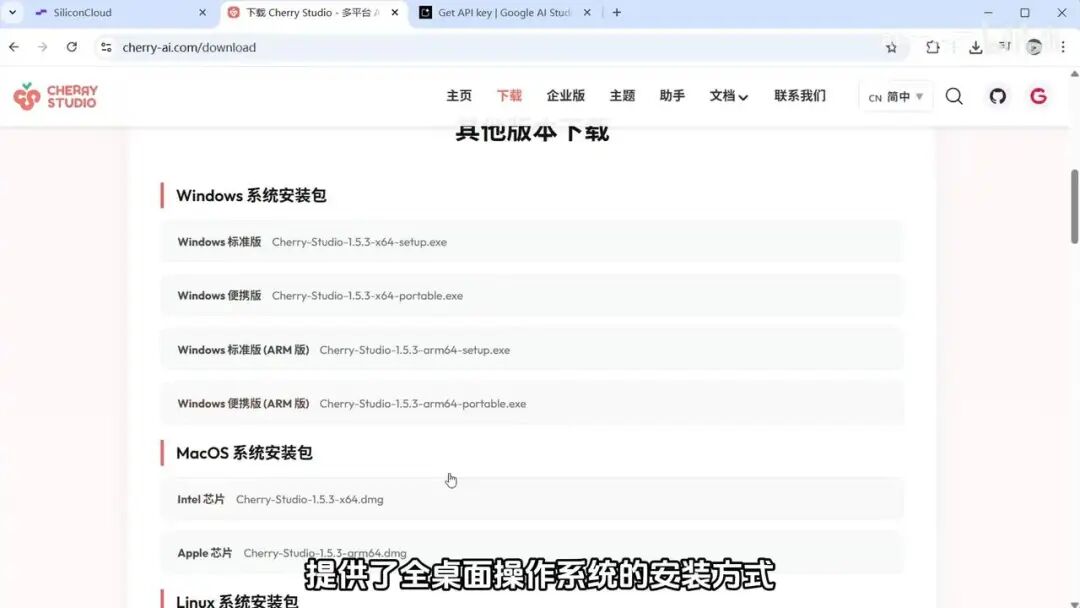Open browser extensions puzzle icon
This screenshot has width=1080, height=608.
click(933, 48)
